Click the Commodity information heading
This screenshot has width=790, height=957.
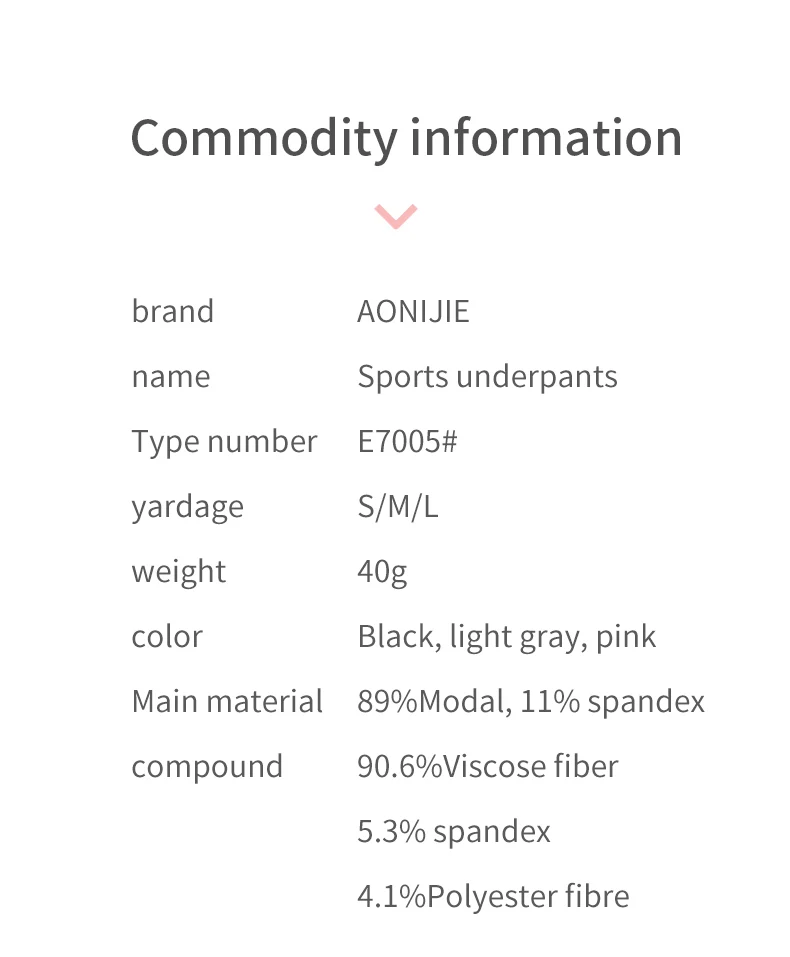(x=406, y=137)
